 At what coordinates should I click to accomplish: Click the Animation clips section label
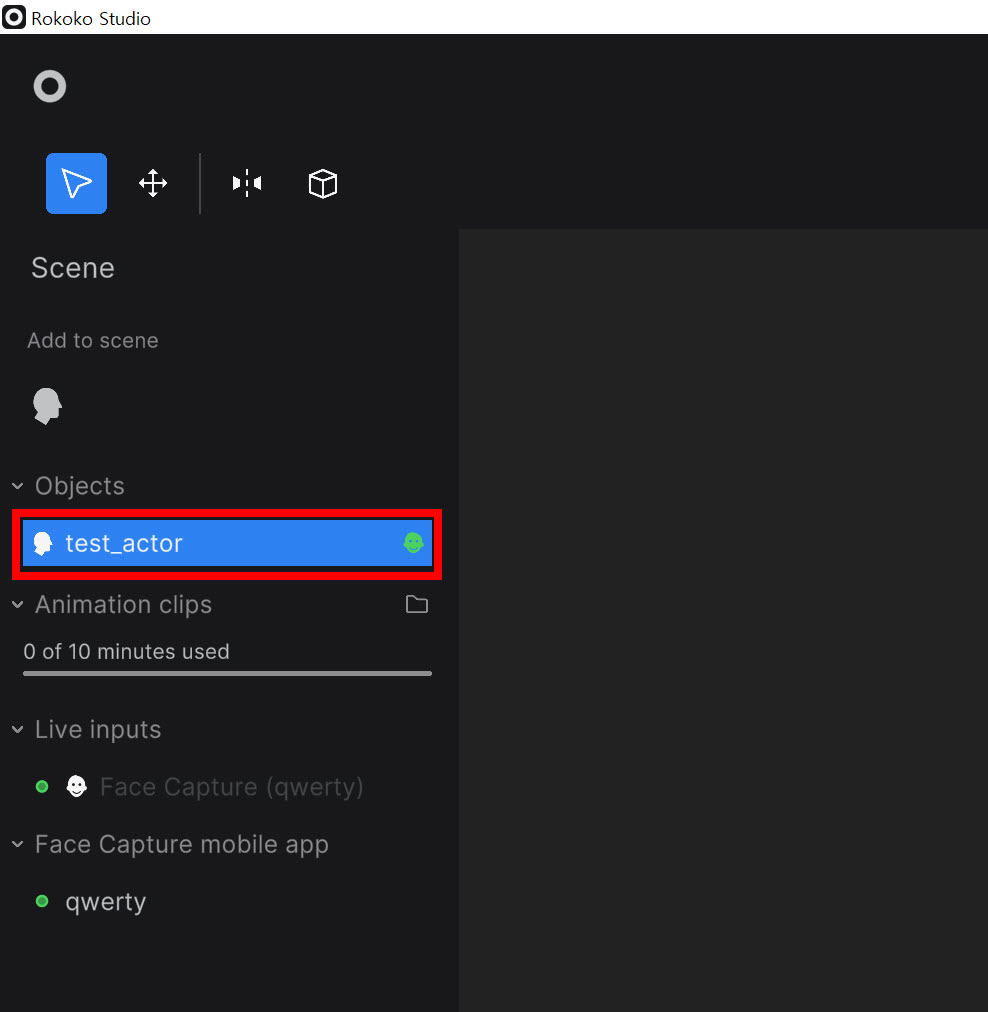coord(123,605)
